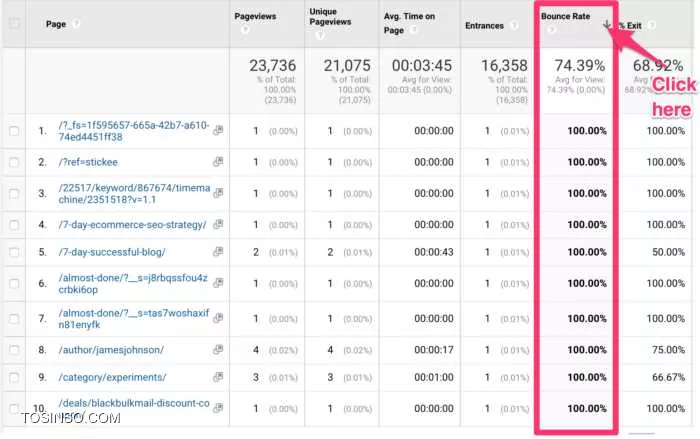Click total Entrances value 16,358
The width and height of the screenshot is (700, 439).
(504, 66)
